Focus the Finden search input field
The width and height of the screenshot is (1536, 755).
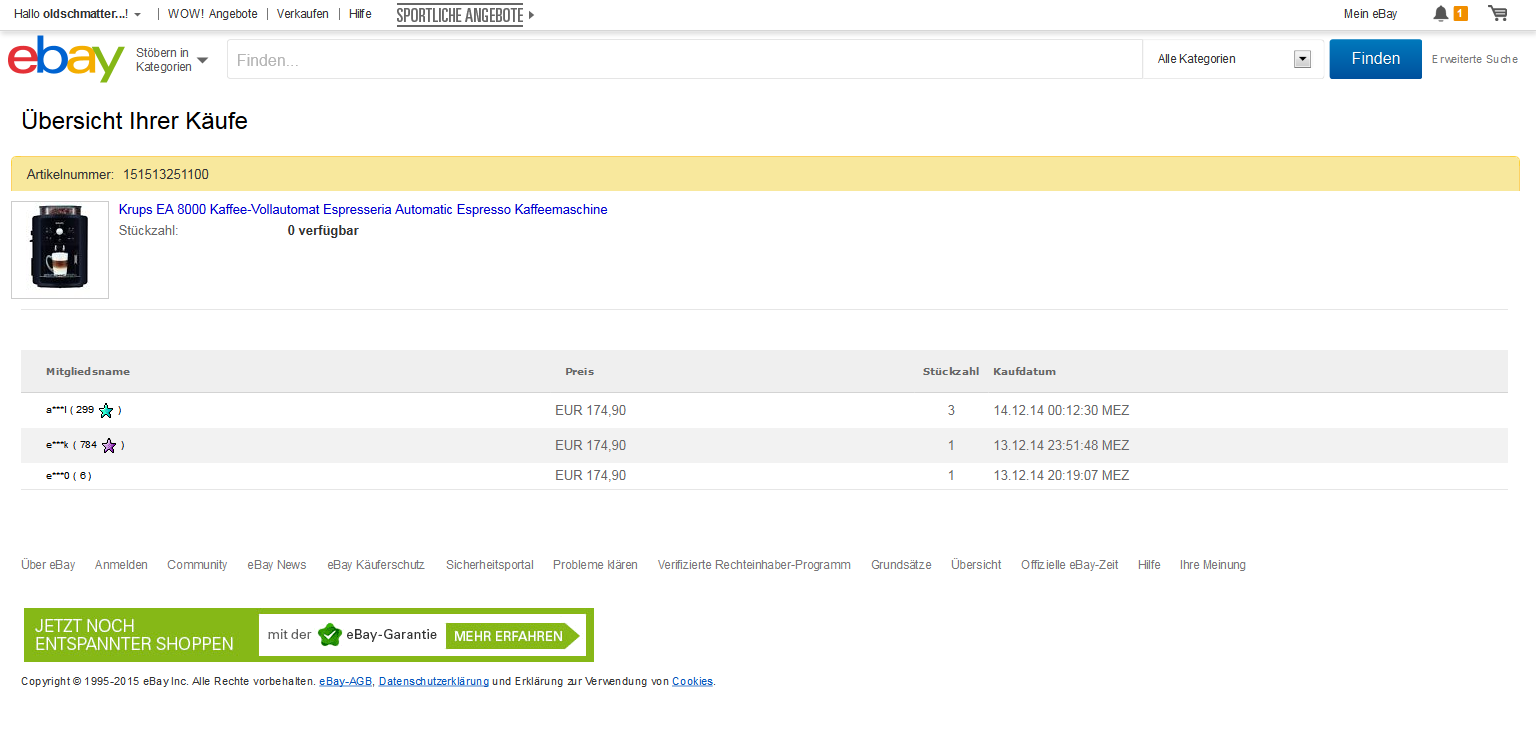685,59
